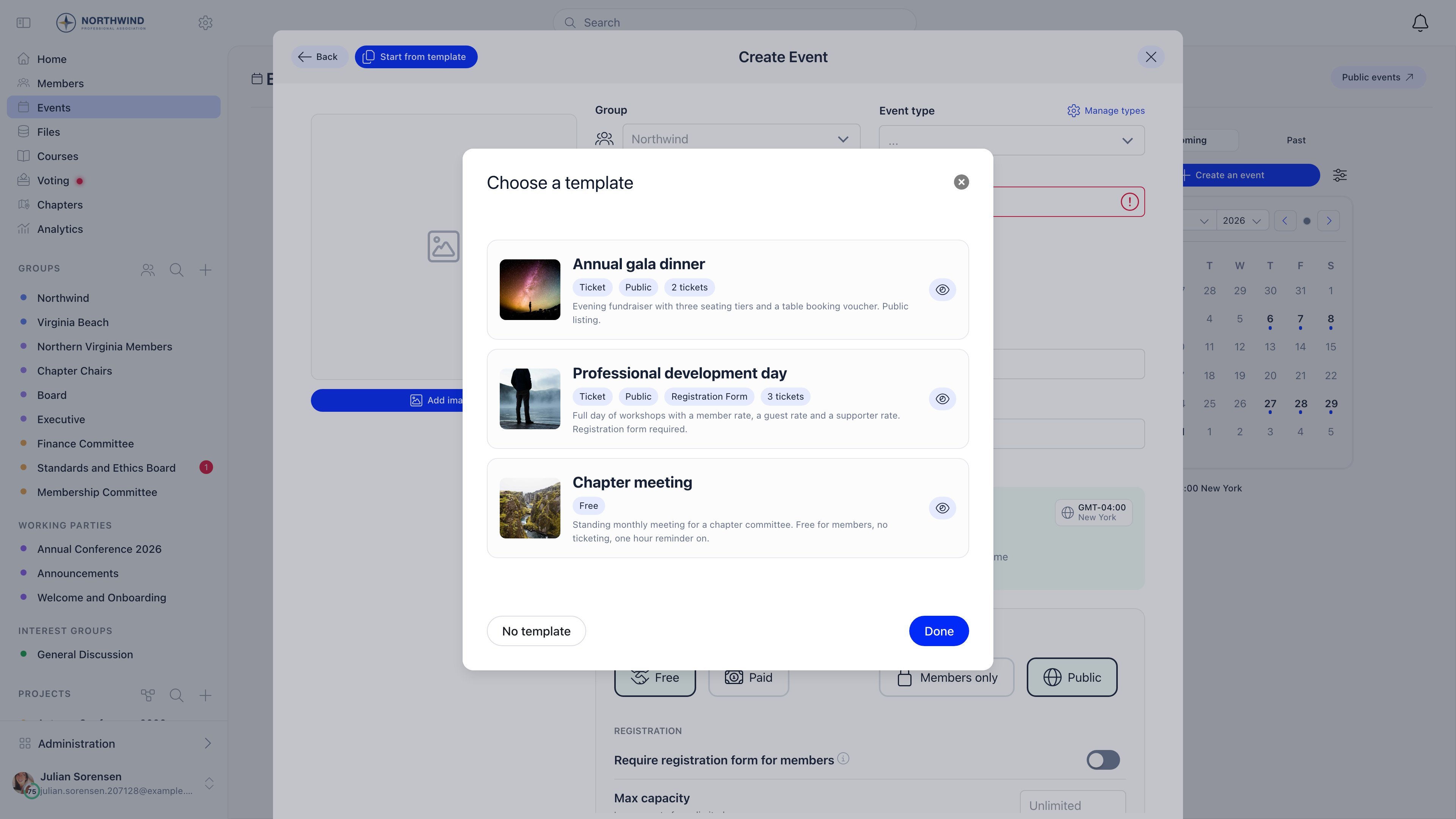Collapse the sidebar panel icon
This screenshot has height=819, width=1456.
[23, 23]
